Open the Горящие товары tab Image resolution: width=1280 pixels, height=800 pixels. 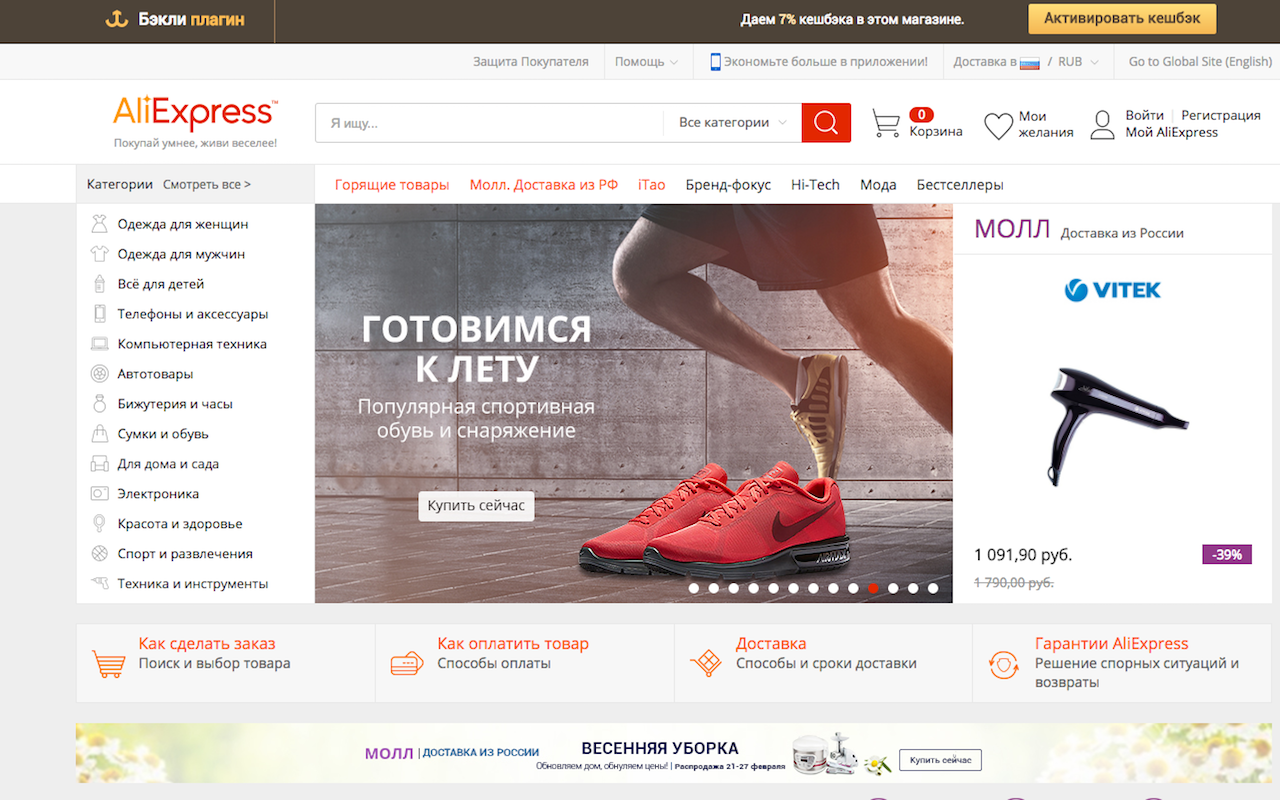(392, 185)
